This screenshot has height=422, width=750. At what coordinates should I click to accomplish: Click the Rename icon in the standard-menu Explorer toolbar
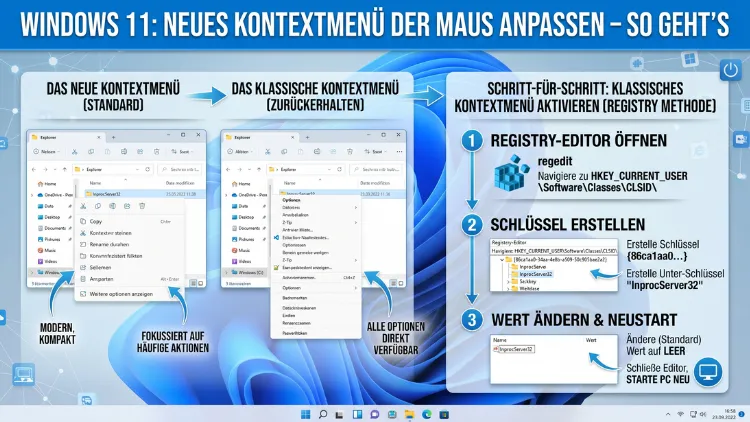pos(124,152)
